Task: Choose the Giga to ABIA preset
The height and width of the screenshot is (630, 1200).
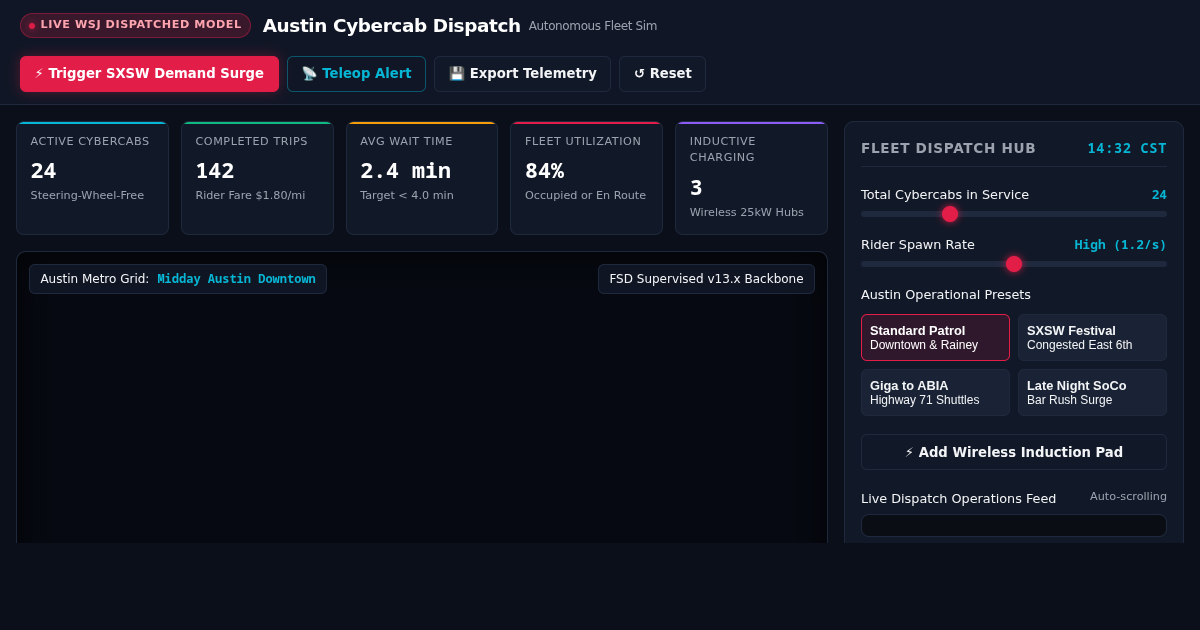Action: coord(935,393)
